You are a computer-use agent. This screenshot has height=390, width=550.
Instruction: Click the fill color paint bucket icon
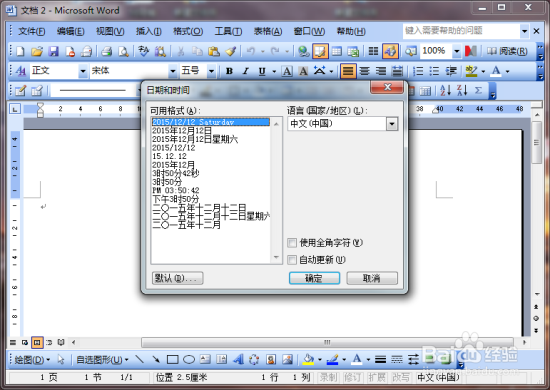click(308, 359)
